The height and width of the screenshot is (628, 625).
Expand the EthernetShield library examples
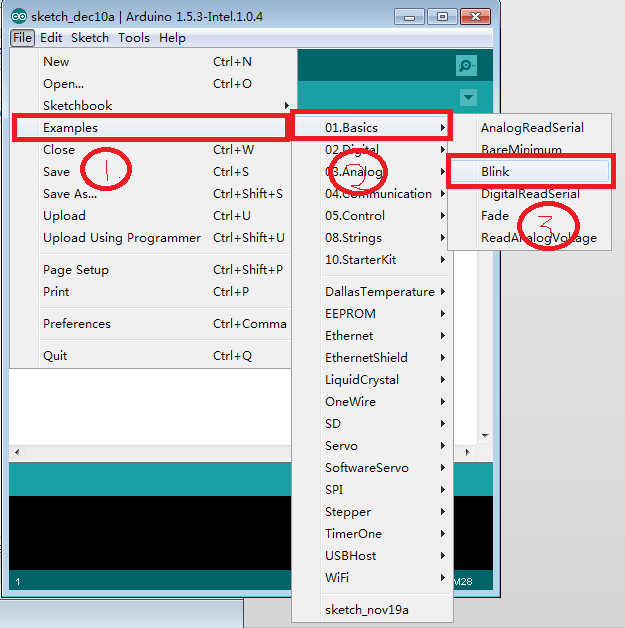(x=372, y=358)
